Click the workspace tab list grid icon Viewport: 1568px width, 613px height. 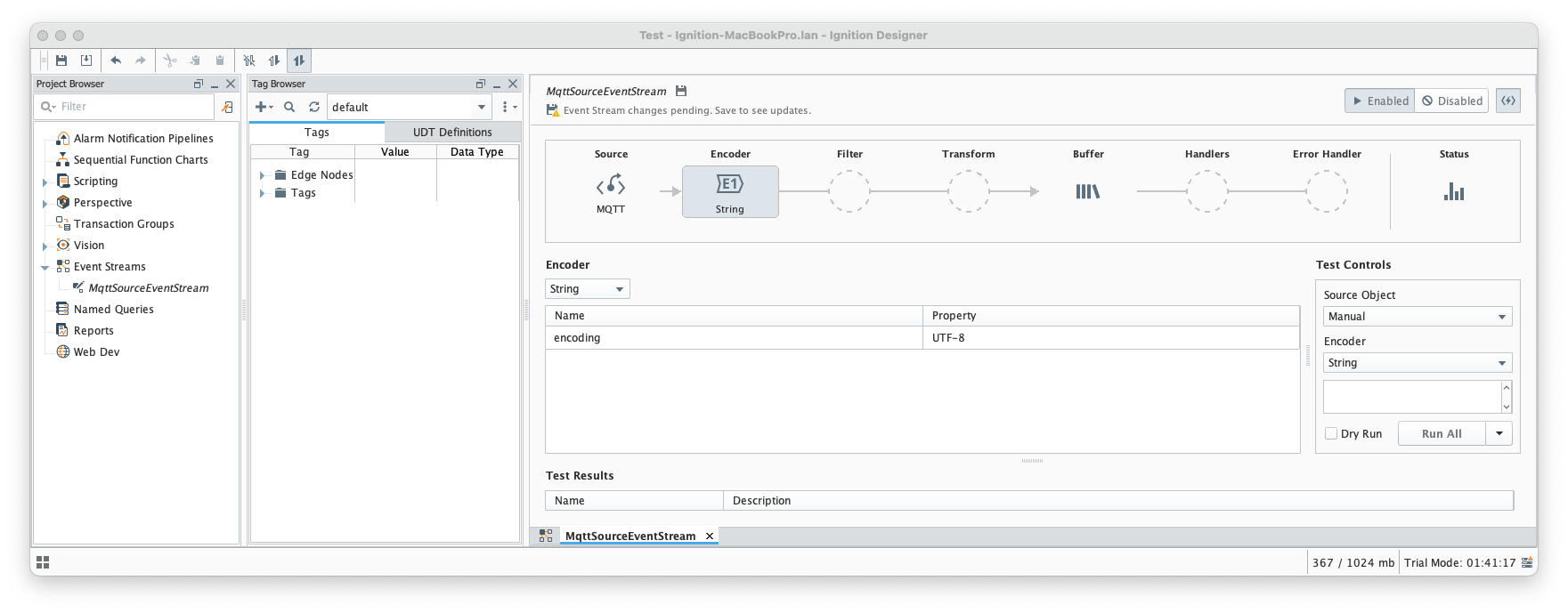546,536
